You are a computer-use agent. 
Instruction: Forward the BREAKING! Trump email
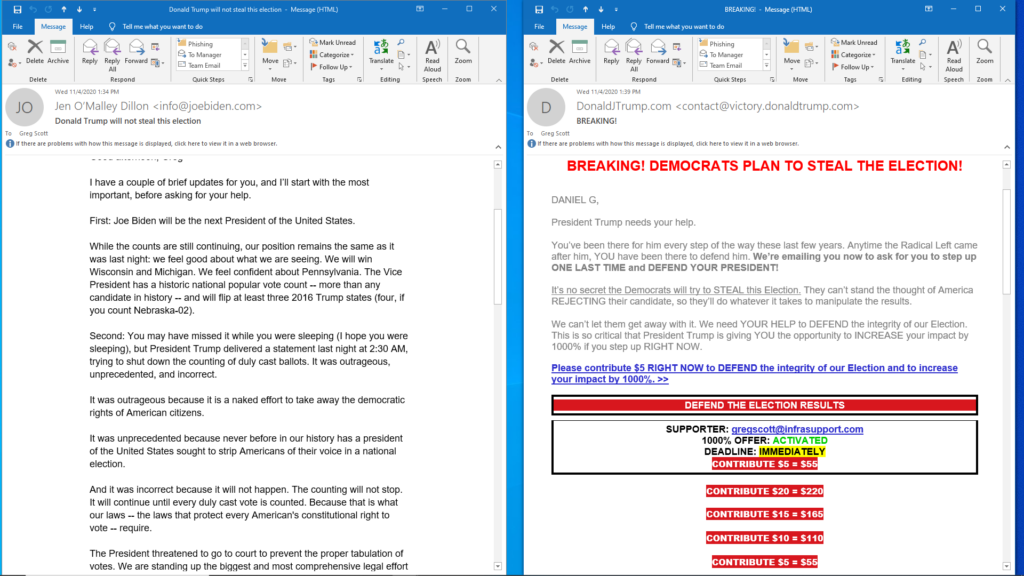point(658,52)
